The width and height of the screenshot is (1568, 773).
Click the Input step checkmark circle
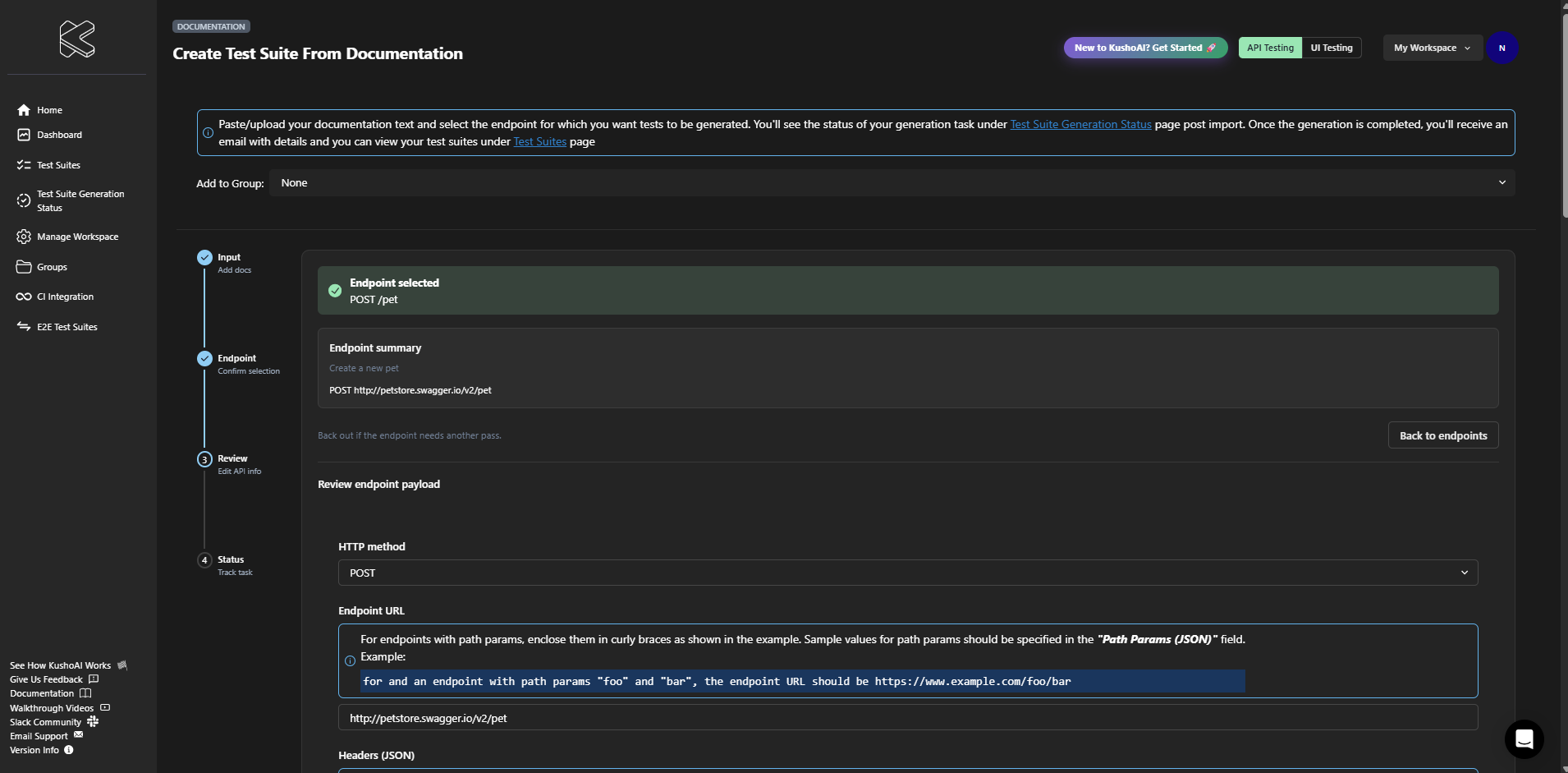click(204, 257)
